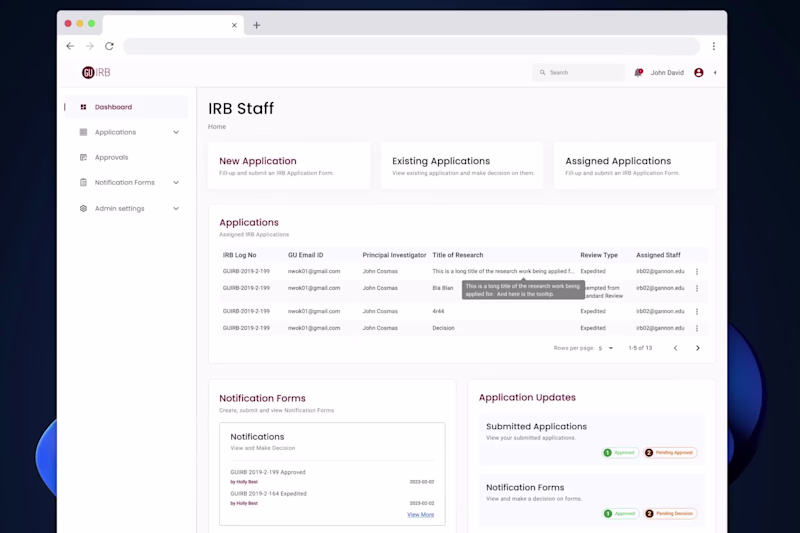The image size is (800, 533).
Task: Click Pending Approval badge under Submitted Applications
Action: click(670, 453)
